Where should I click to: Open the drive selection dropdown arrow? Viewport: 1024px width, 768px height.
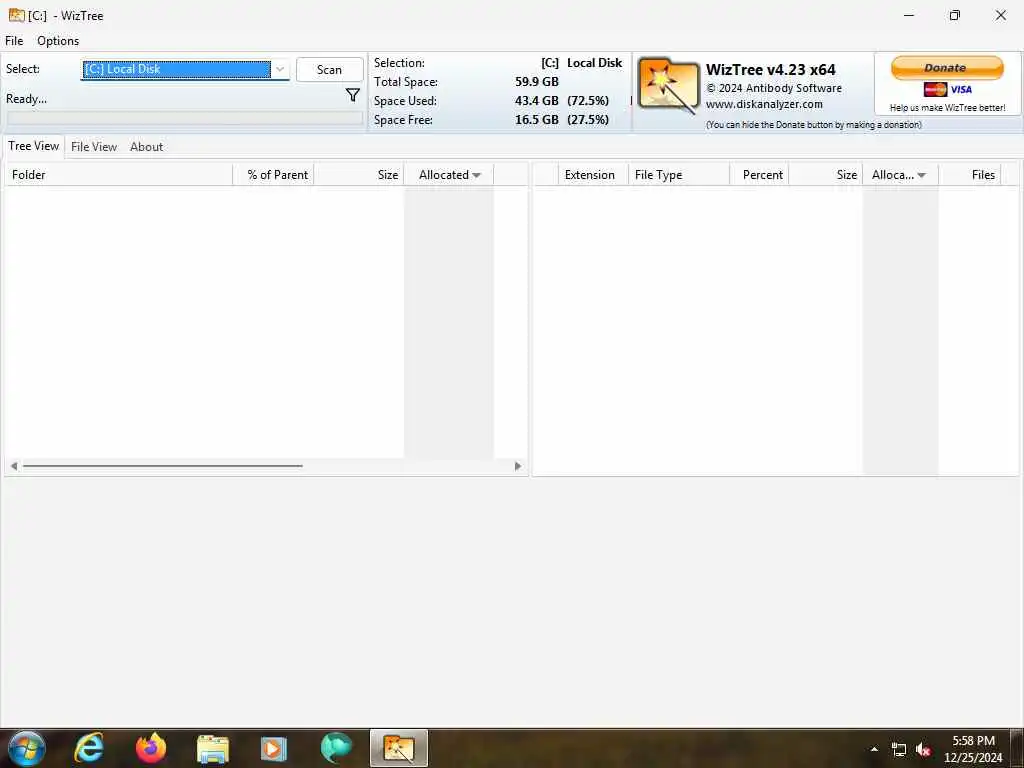280,69
